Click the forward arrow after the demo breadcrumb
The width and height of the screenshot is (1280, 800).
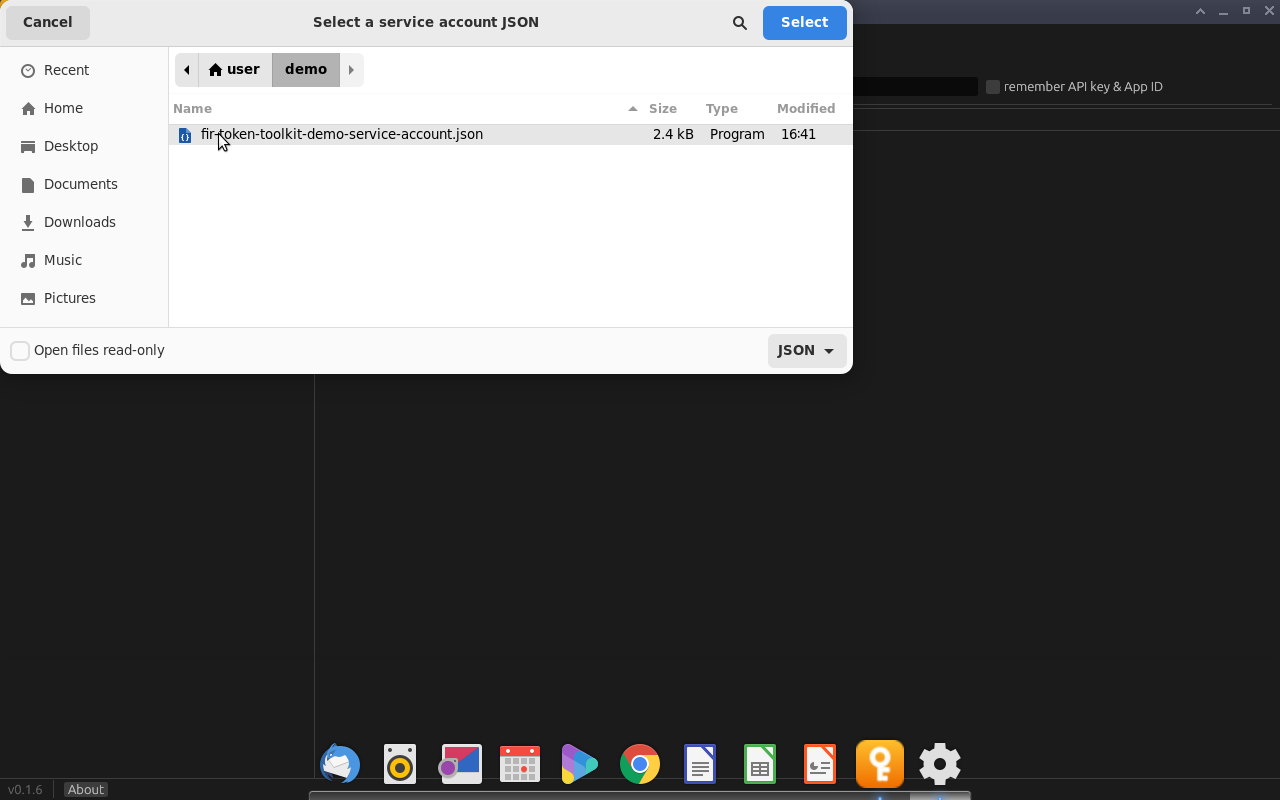pyautogui.click(x=351, y=70)
